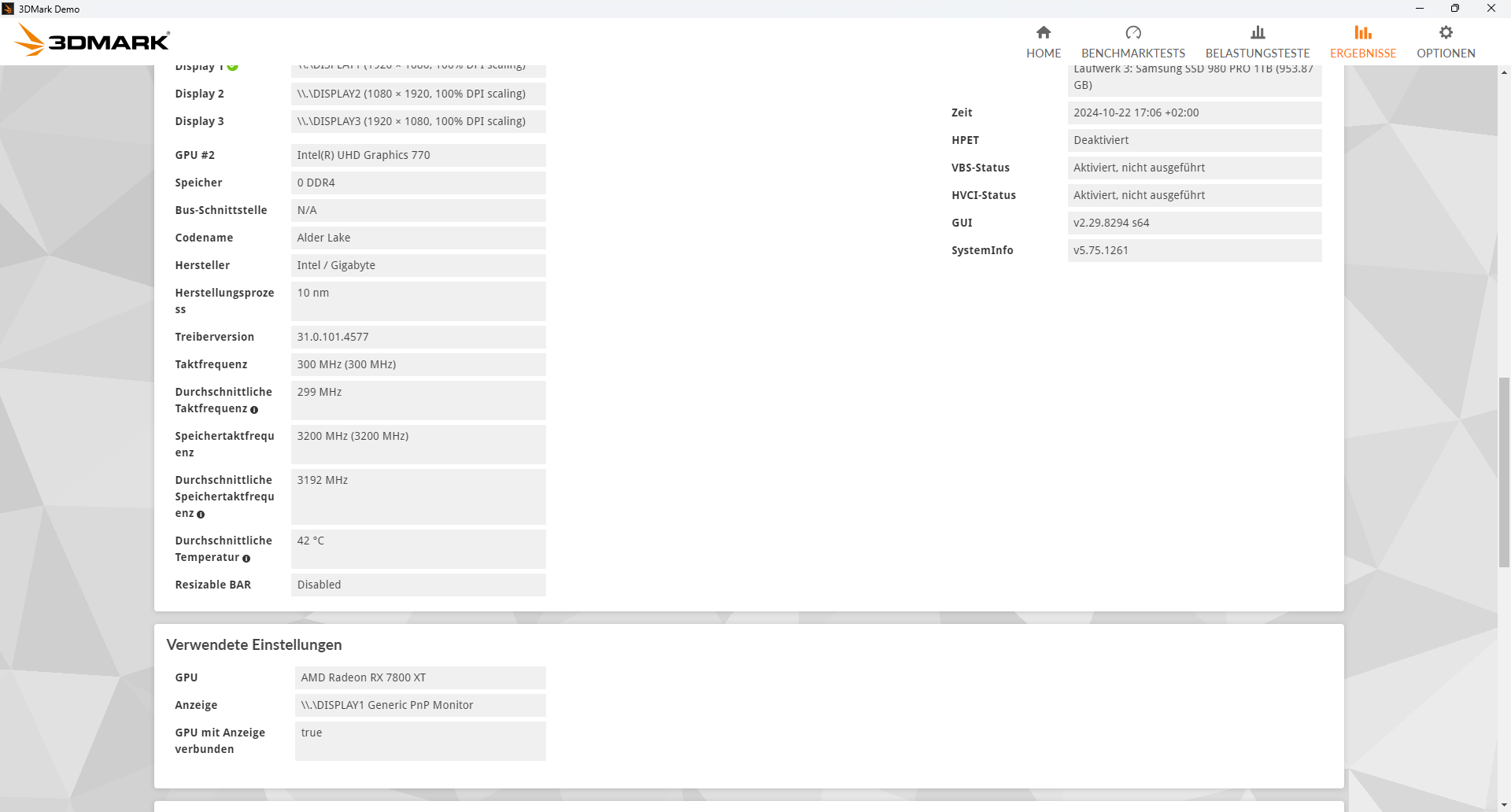1511x812 pixels.
Task: Click the Resizable BAR 'Disabled' value
Action: (x=419, y=585)
